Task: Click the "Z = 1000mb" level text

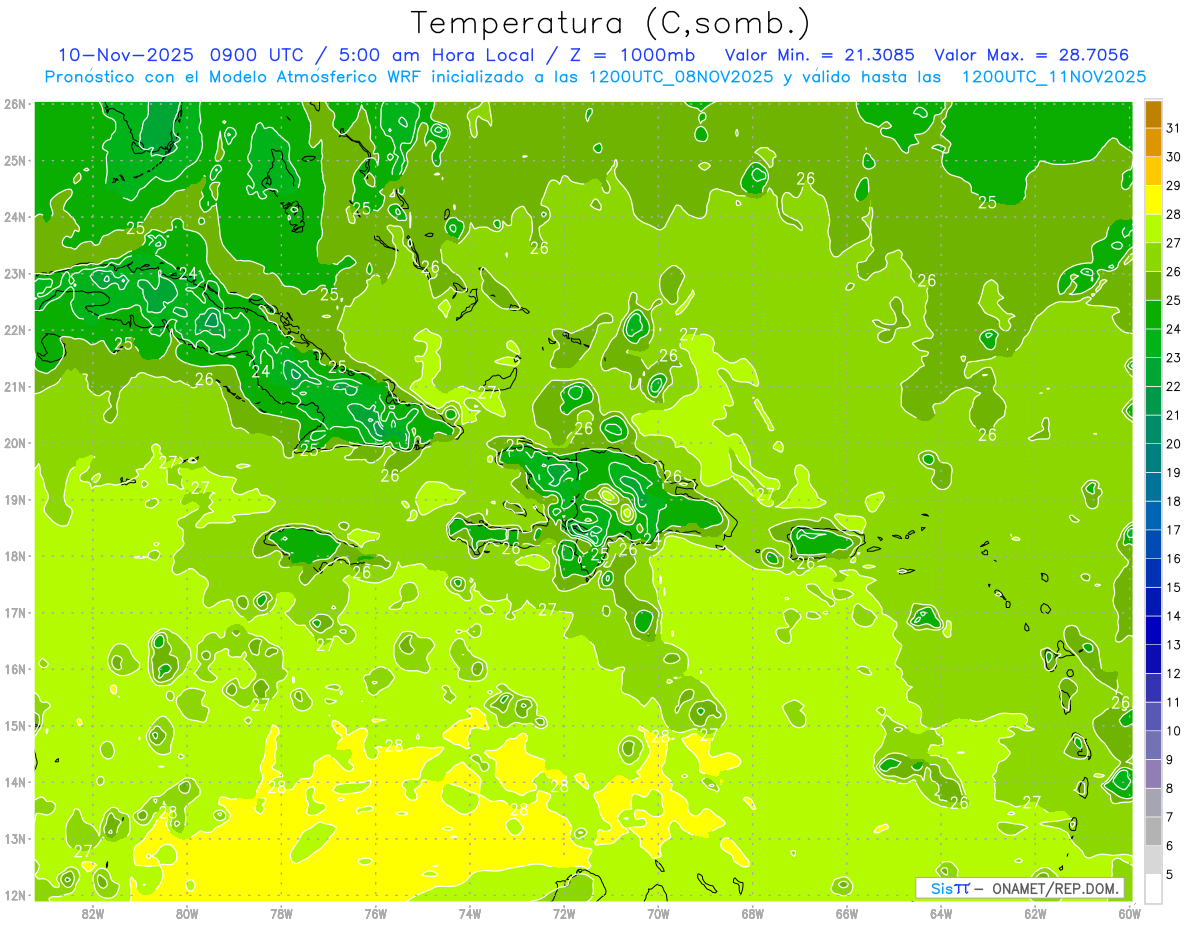Action: (635, 55)
